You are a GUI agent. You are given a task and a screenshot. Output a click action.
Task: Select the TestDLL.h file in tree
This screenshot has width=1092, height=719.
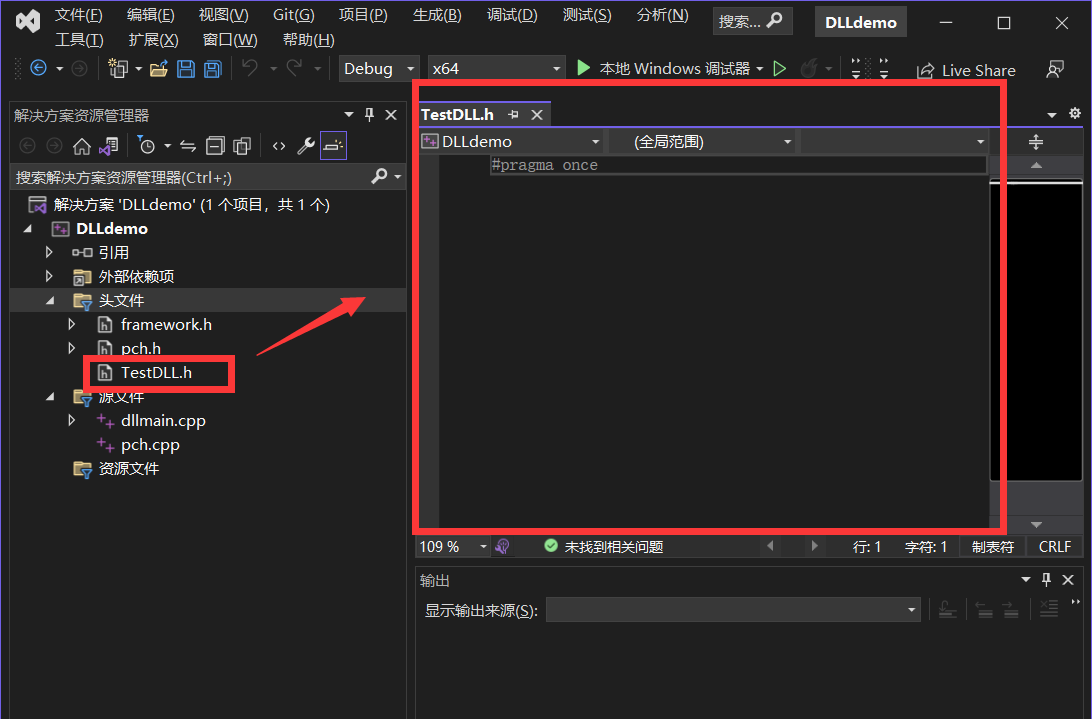(156, 373)
